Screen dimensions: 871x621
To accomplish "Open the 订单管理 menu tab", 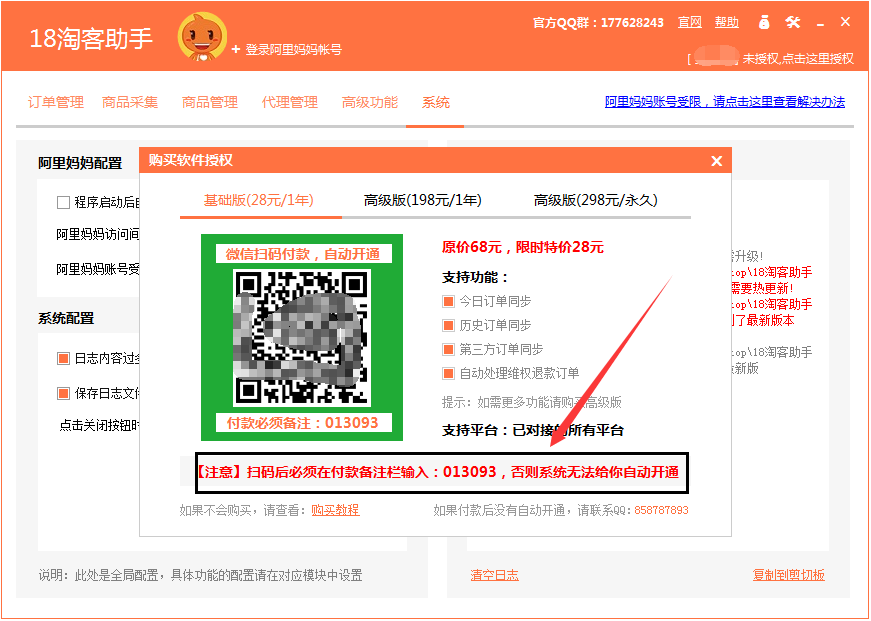I will [56, 102].
